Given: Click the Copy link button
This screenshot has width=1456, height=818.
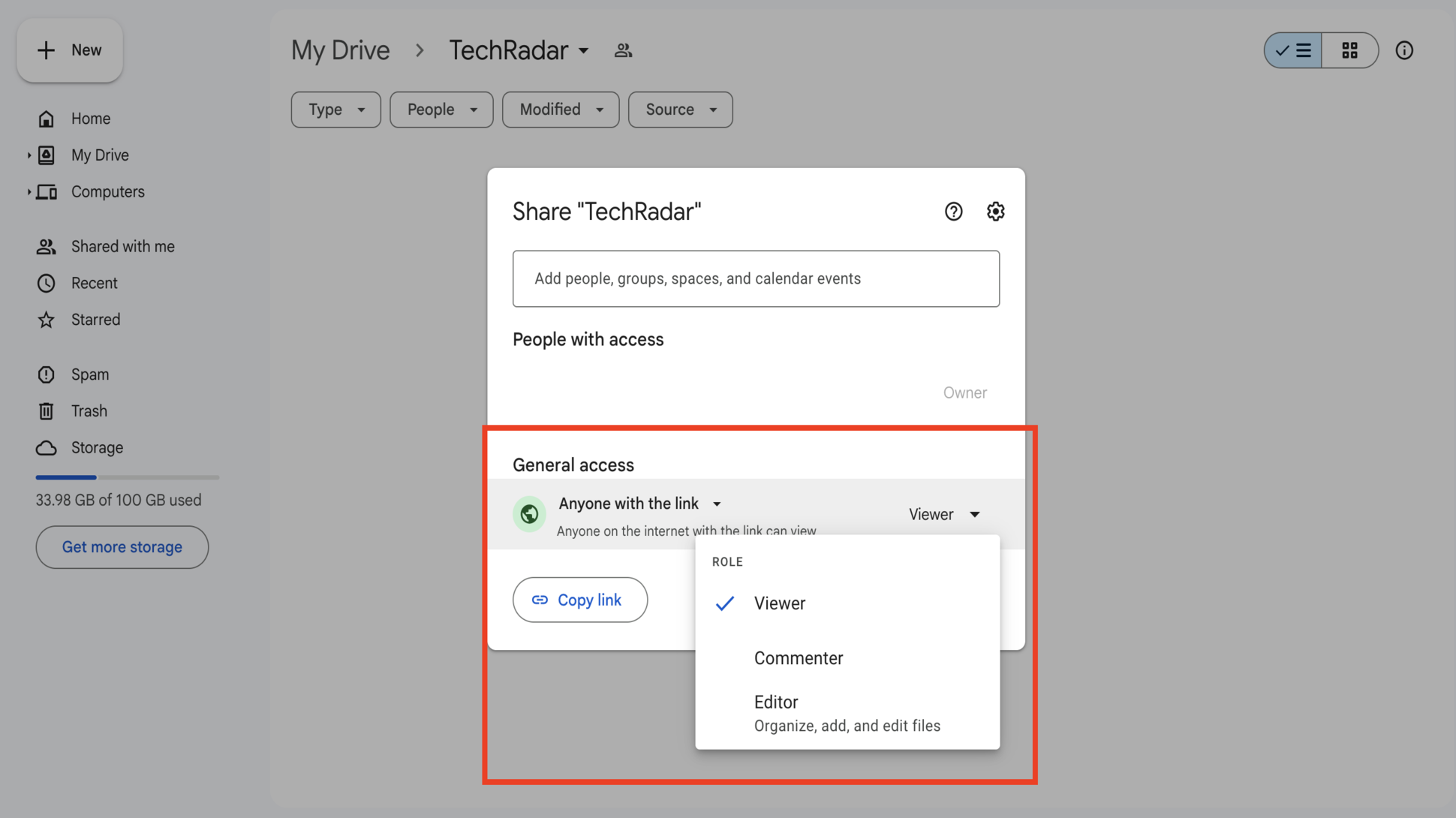Looking at the screenshot, I should coord(579,600).
